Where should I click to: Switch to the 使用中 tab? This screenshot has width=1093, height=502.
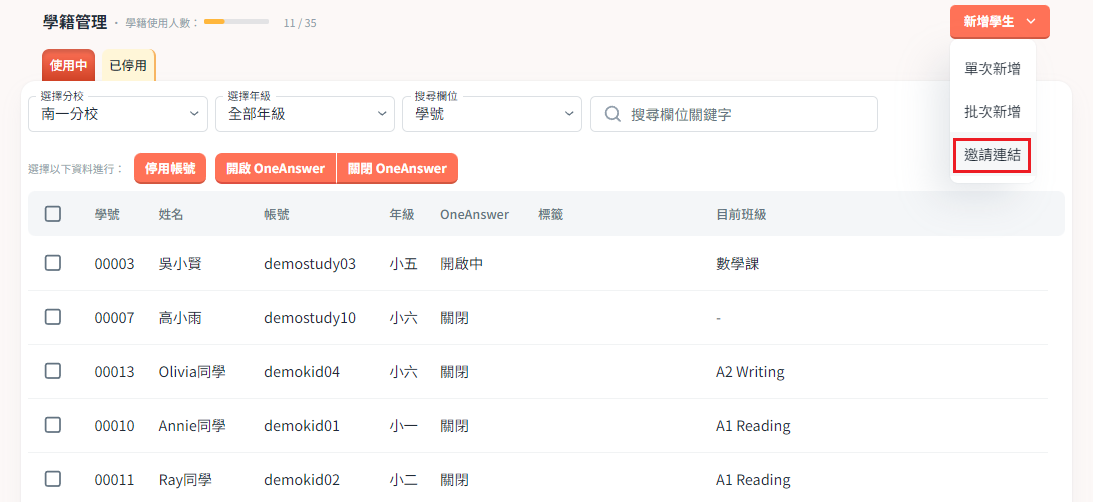(68, 66)
